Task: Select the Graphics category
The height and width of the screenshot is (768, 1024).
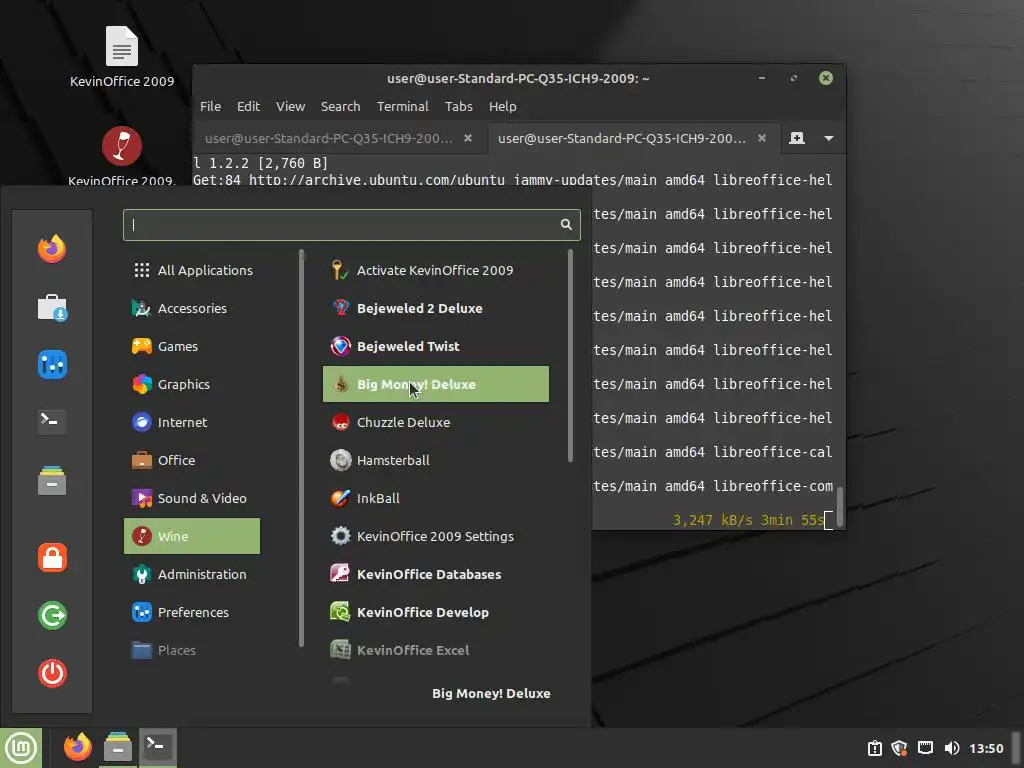Action: pos(192,384)
